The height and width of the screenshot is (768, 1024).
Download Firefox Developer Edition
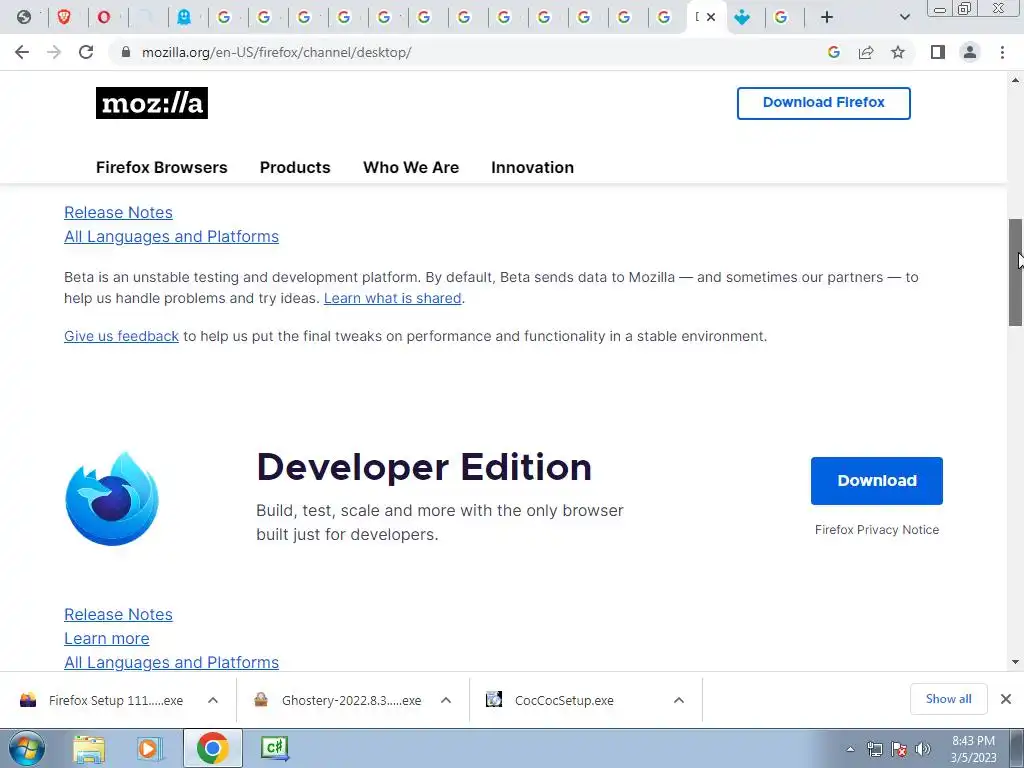point(876,481)
